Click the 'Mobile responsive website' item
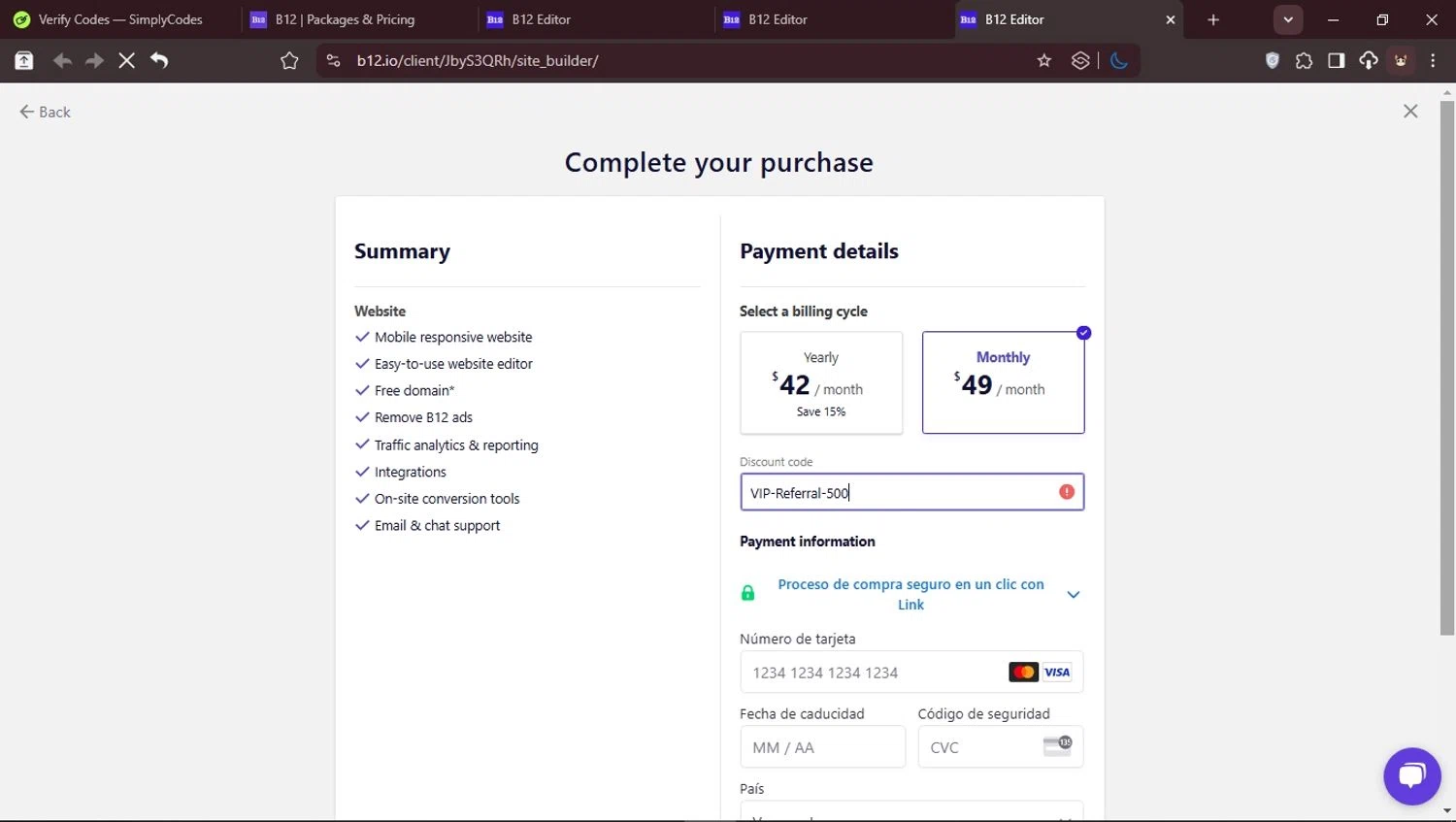1456x822 pixels. point(453,337)
